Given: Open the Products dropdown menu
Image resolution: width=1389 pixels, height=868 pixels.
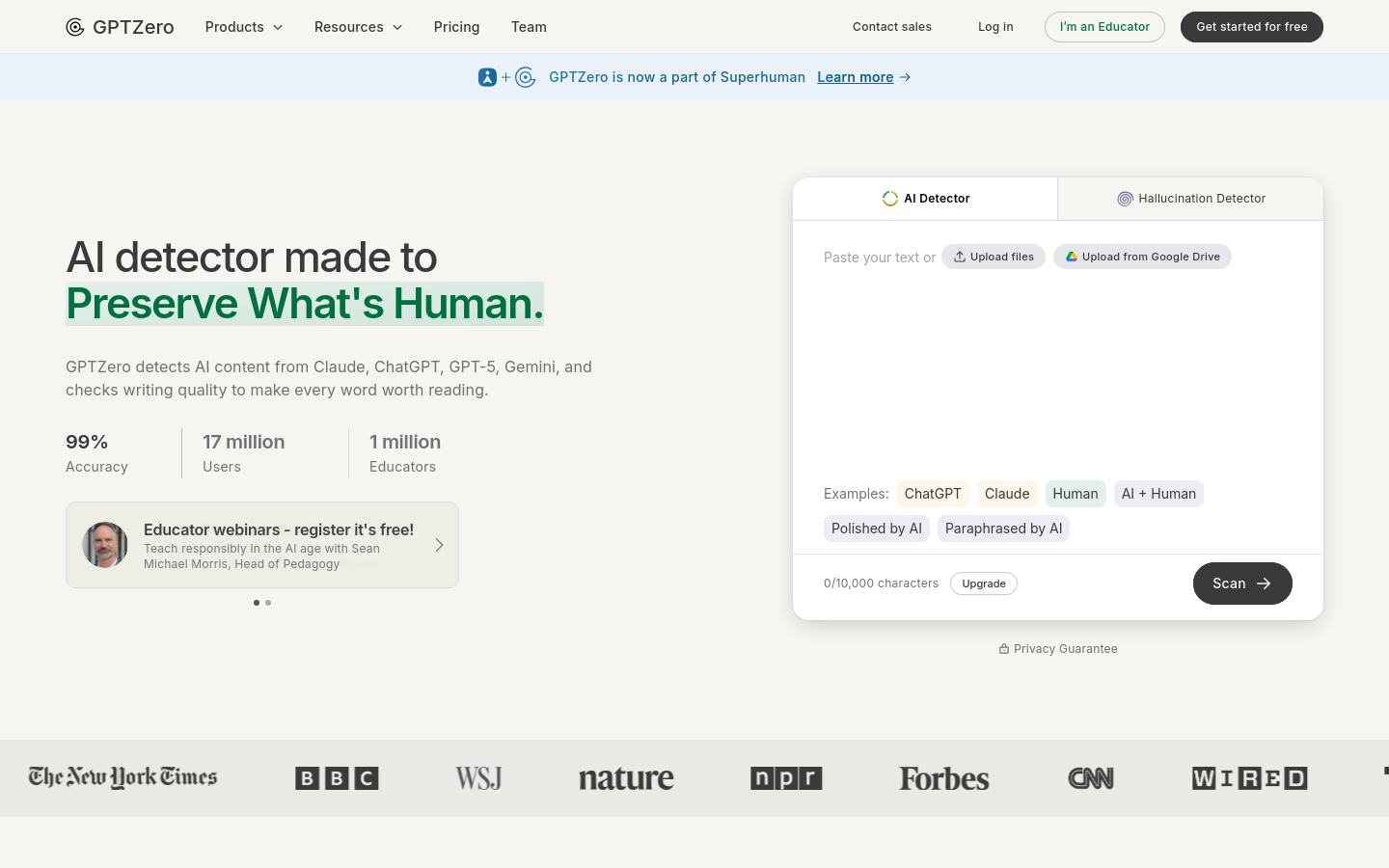Looking at the screenshot, I should [x=244, y=27].
